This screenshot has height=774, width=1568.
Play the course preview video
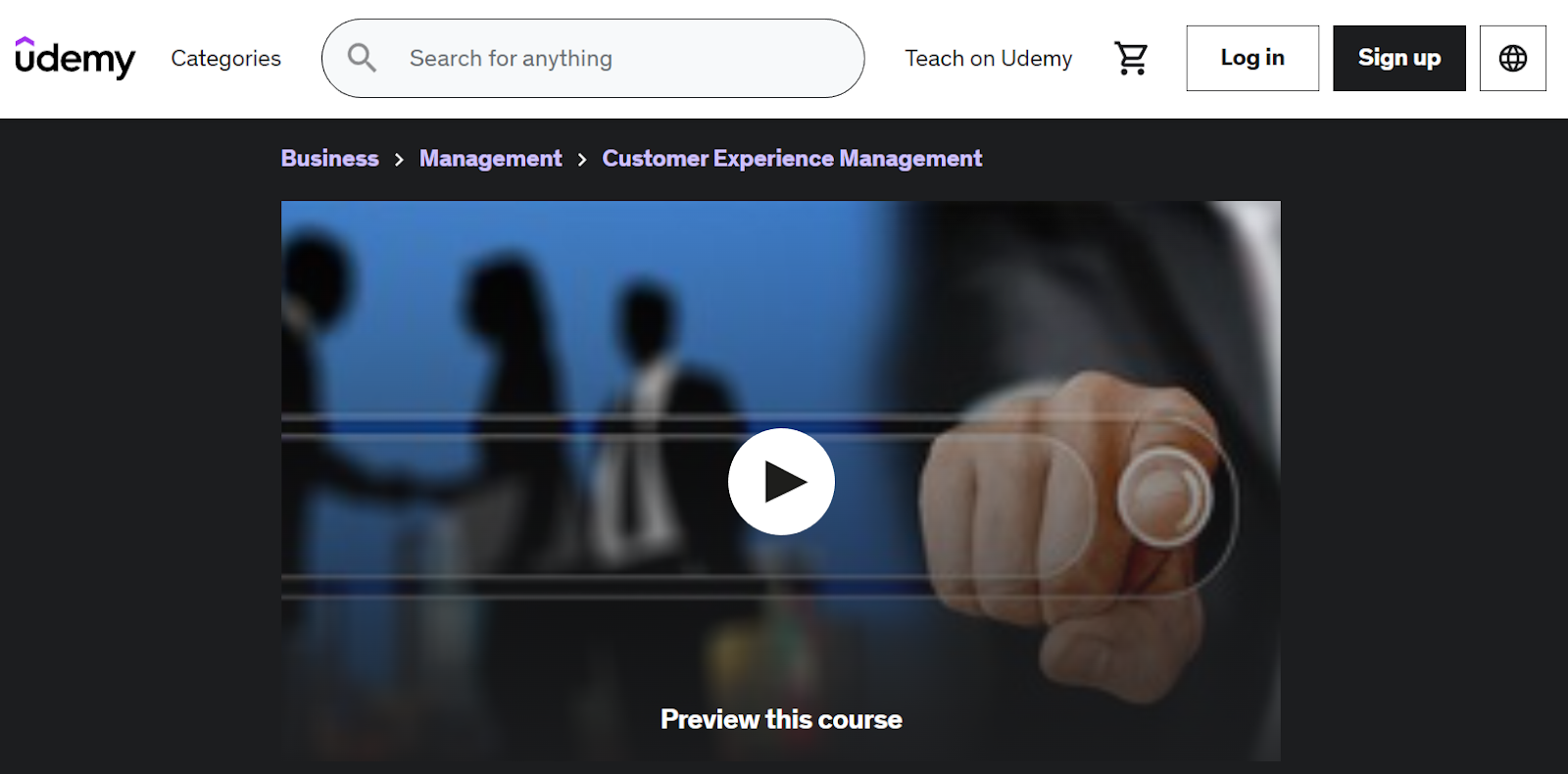pos(781,482)
